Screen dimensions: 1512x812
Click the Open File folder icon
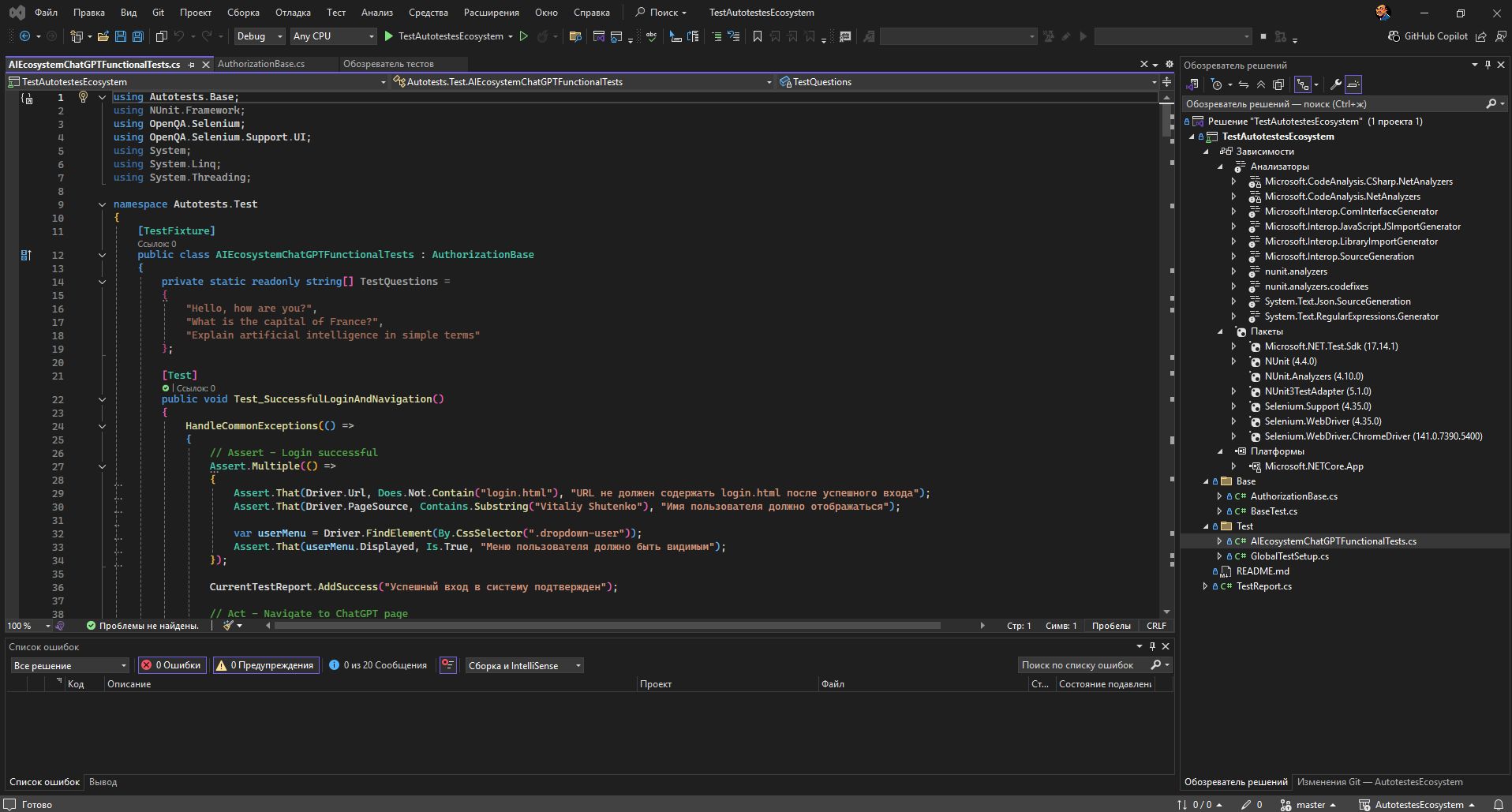pos(103,36)
